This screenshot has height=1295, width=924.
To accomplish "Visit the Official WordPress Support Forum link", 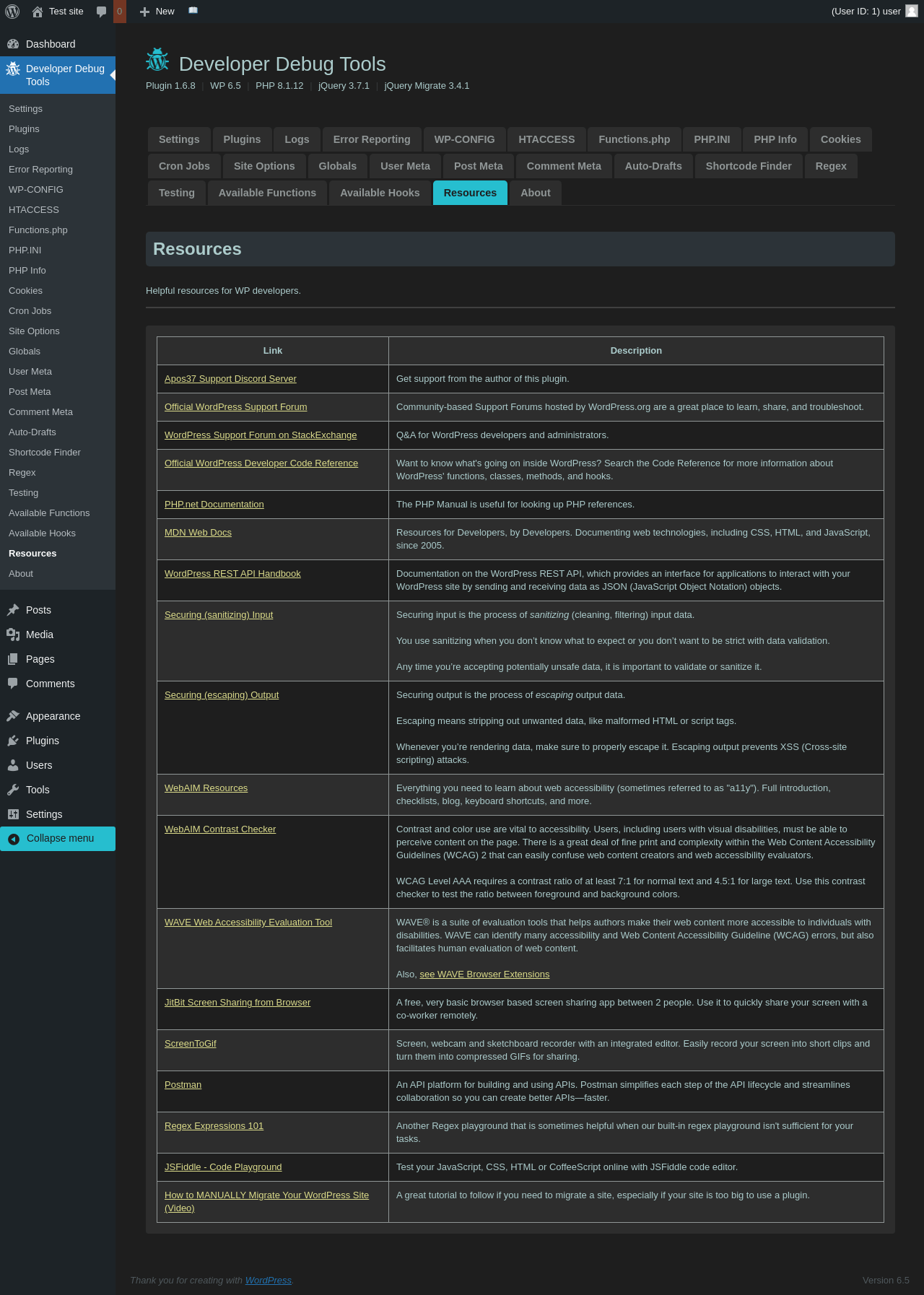I will (236, 407).
